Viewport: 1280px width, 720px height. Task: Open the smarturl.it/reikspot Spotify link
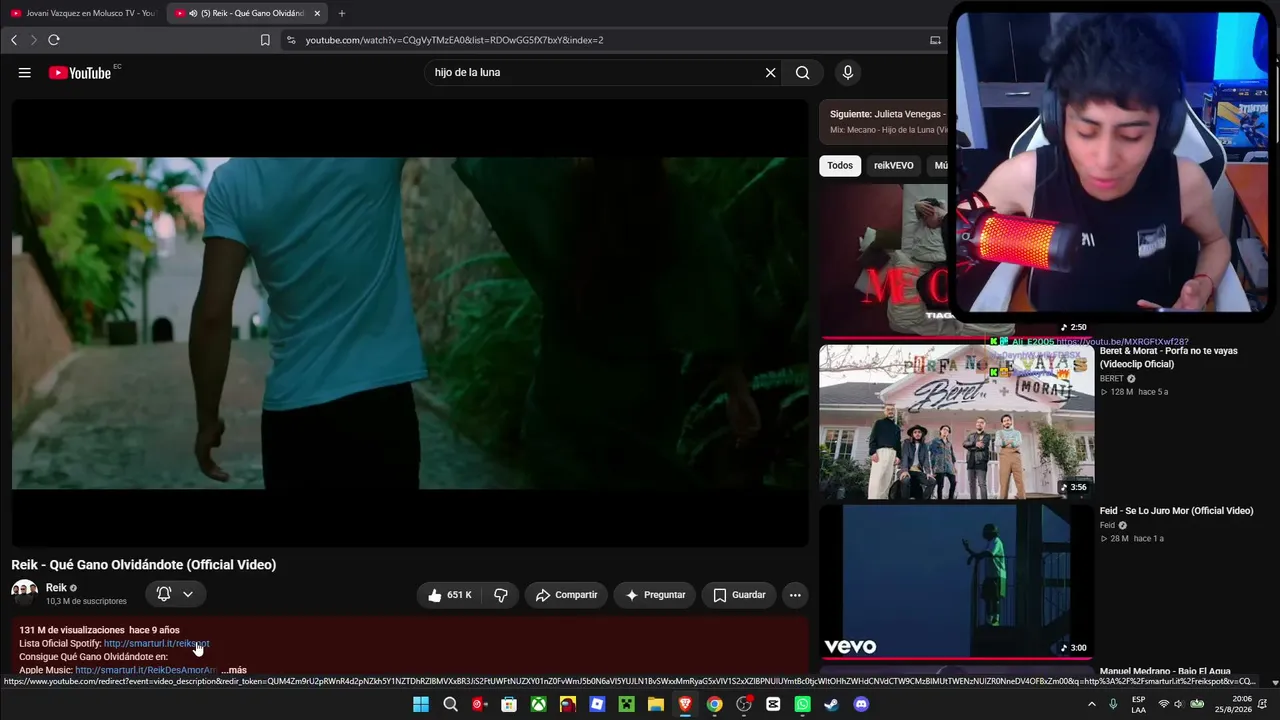tap(157, 644)
